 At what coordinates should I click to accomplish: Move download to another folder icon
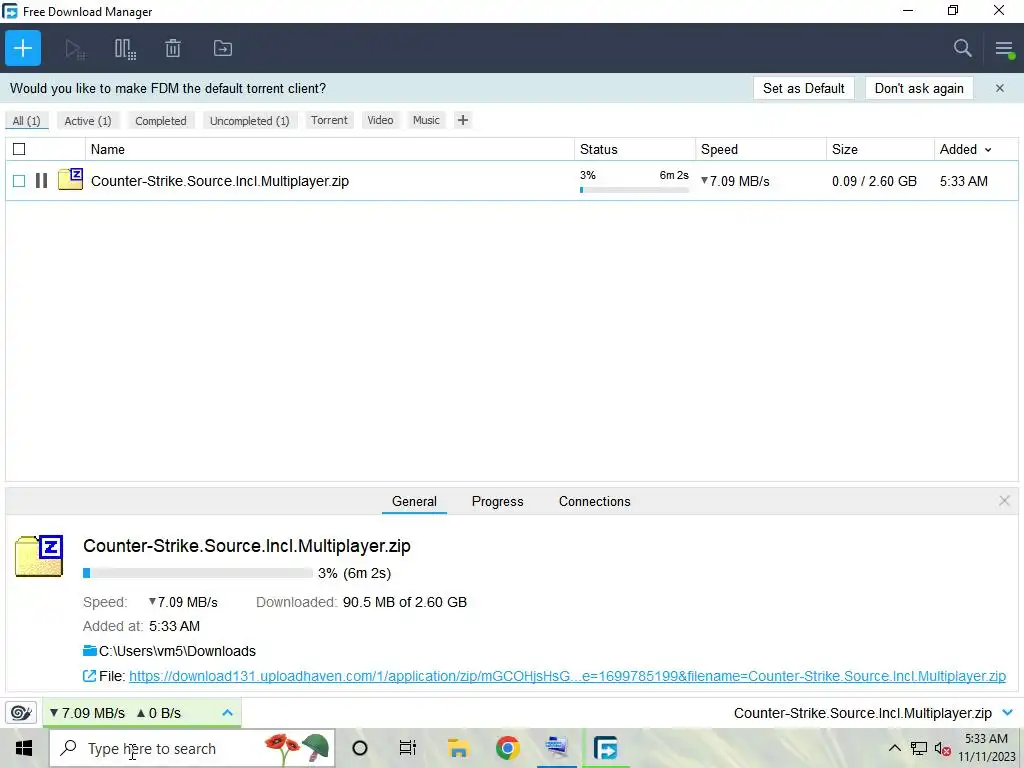[x=223, y=48]
